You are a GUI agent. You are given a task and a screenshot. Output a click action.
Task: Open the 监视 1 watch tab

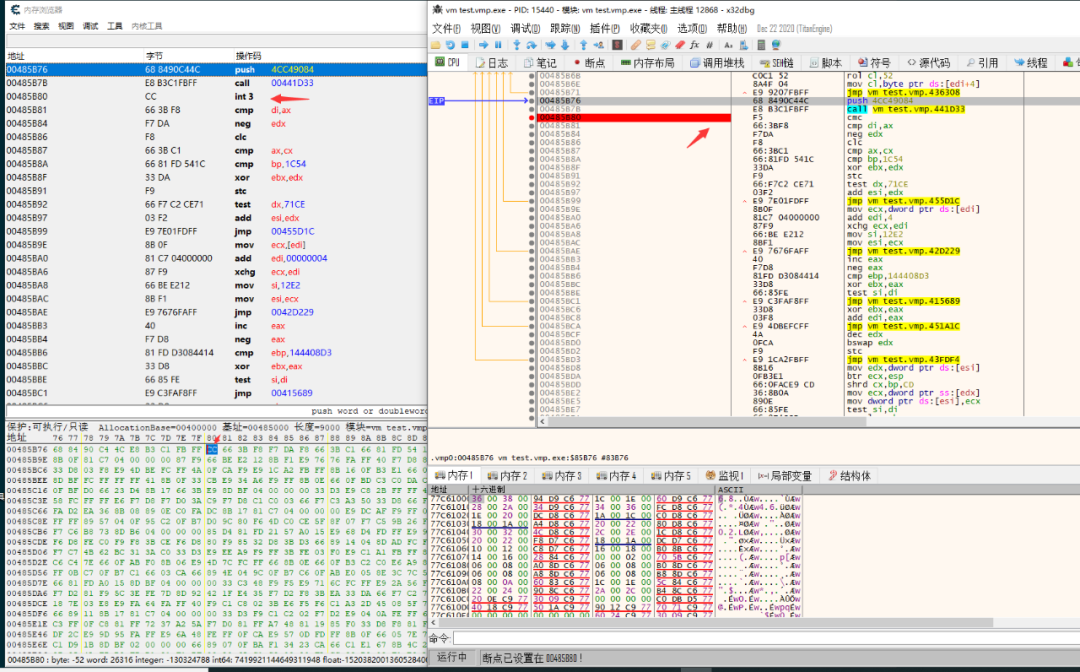[x=725, y=475]
